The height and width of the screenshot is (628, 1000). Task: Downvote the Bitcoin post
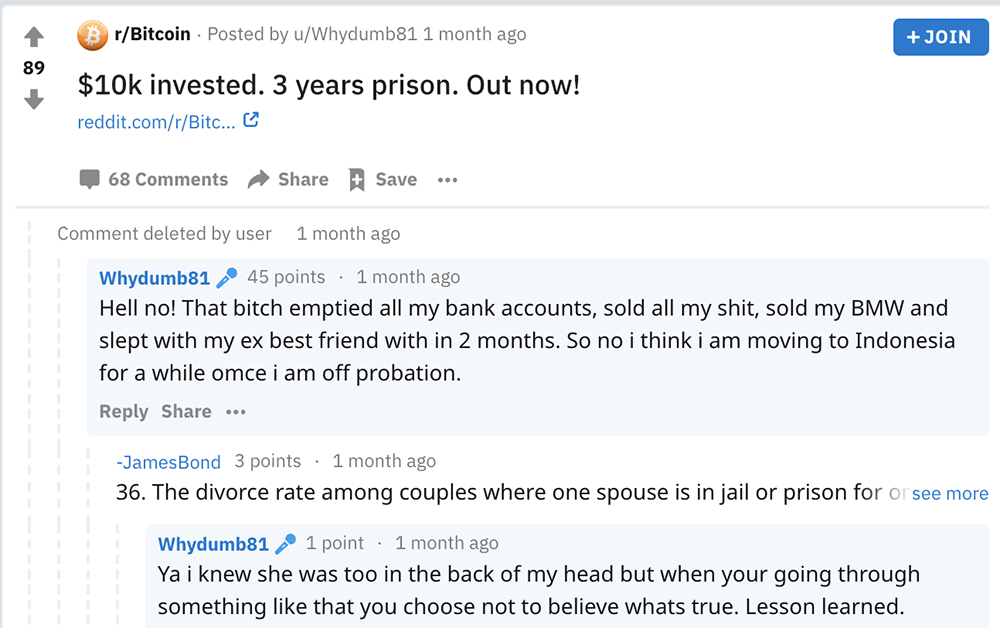34,99
